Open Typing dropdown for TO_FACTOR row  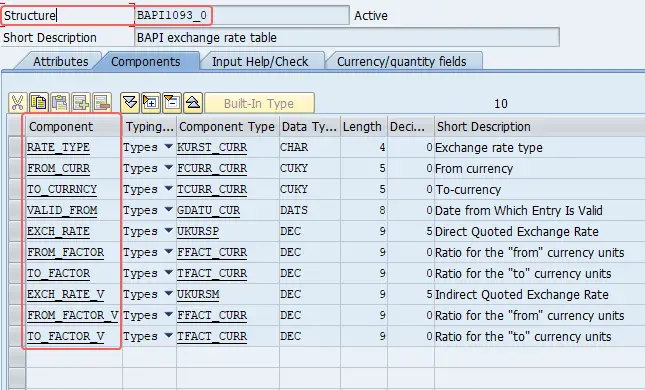click(168, 272)
